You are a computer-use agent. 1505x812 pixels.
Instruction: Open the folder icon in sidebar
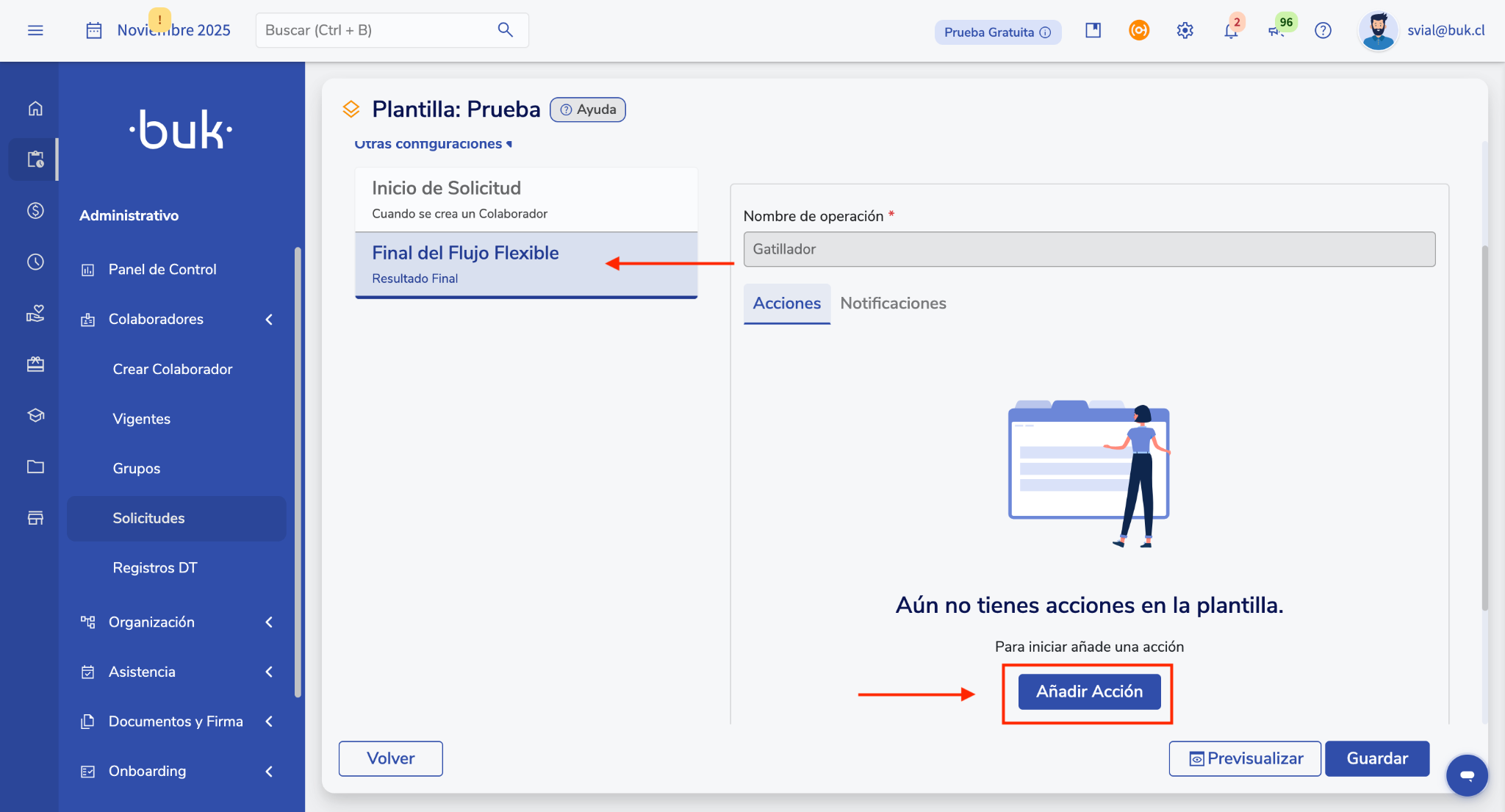(x=35, y=467)
